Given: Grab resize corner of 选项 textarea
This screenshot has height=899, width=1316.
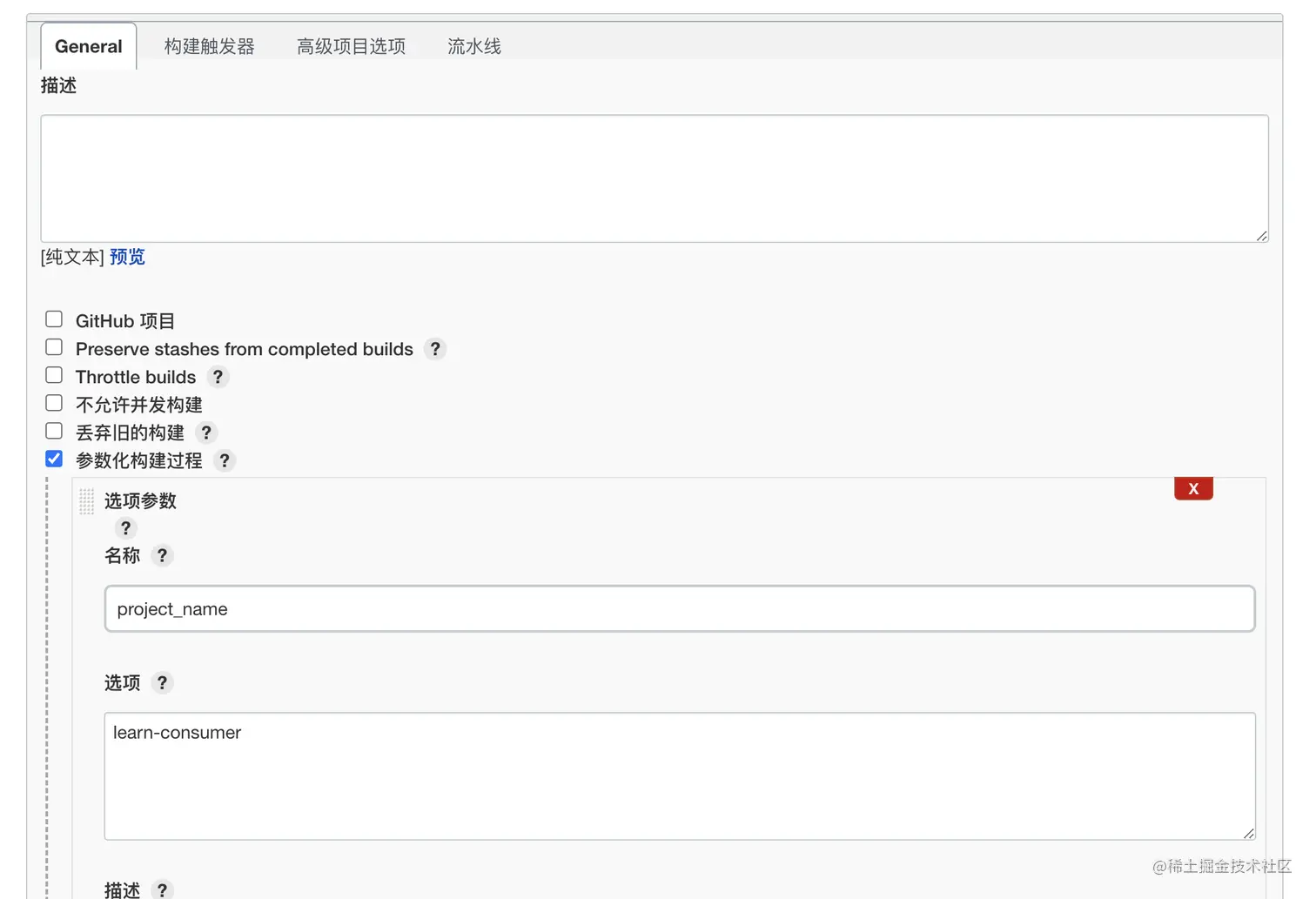Looking at the screenshot, I should coord(1248,833).
